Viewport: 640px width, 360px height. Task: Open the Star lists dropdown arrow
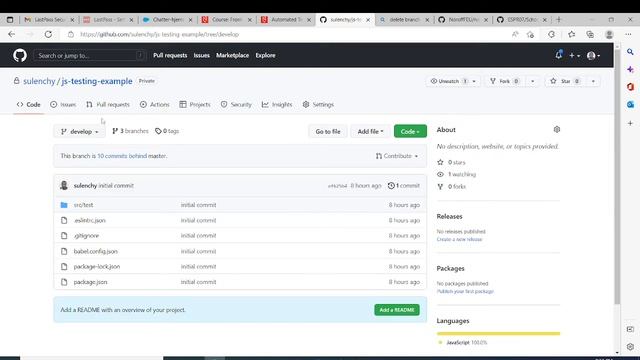click(593, 81)
